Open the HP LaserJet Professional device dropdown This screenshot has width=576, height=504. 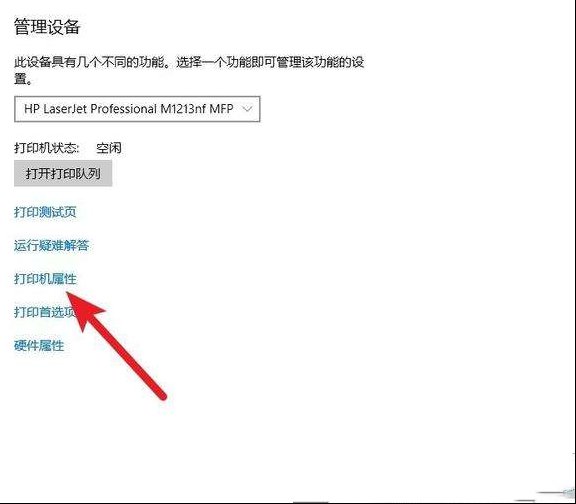(137, 109)
